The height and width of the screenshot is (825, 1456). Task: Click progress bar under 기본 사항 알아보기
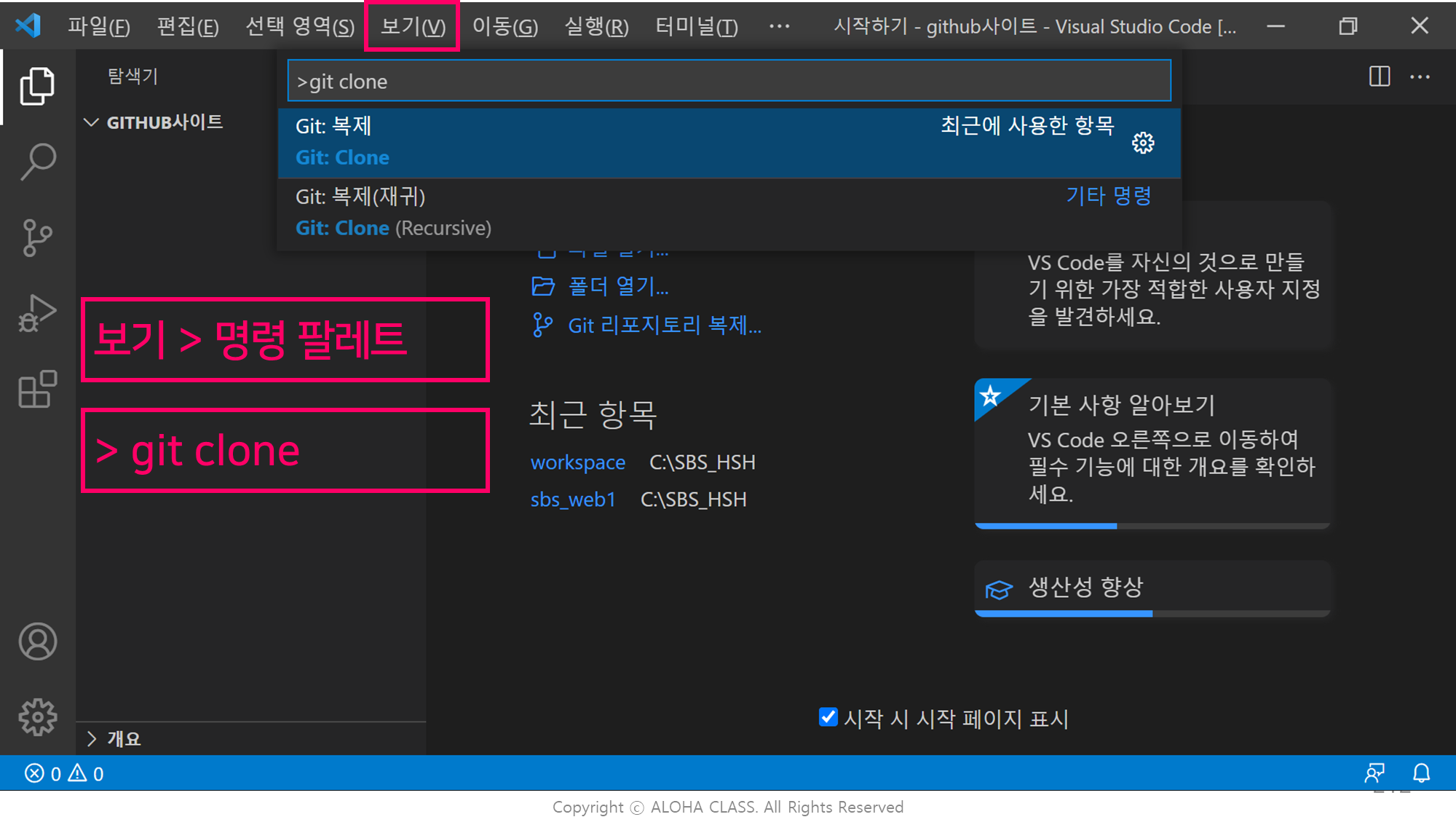pos(1152,526)
